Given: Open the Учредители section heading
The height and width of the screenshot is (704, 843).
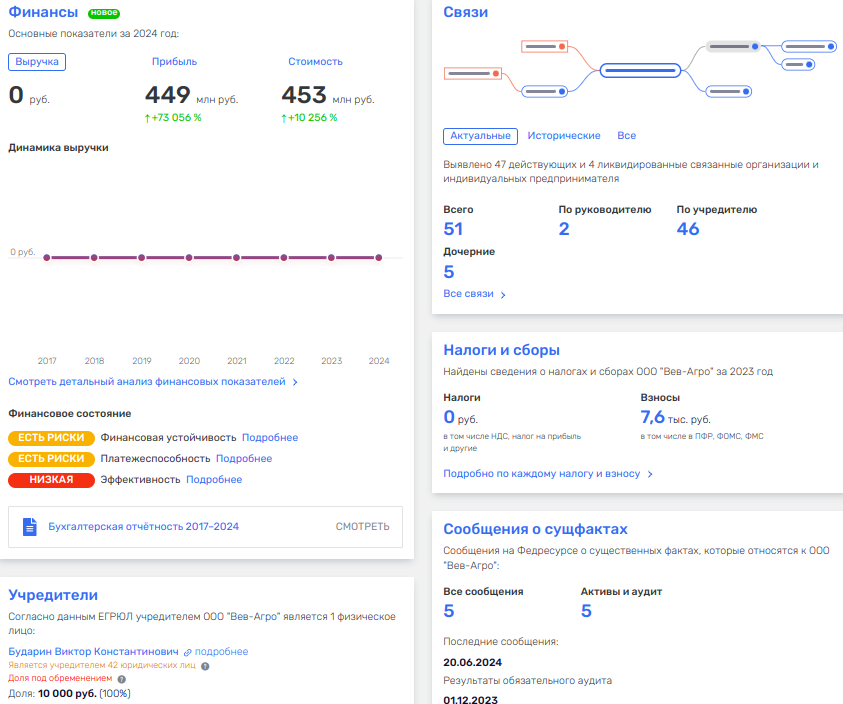Looking at the screenshot, I should click(x=53, y=595).
